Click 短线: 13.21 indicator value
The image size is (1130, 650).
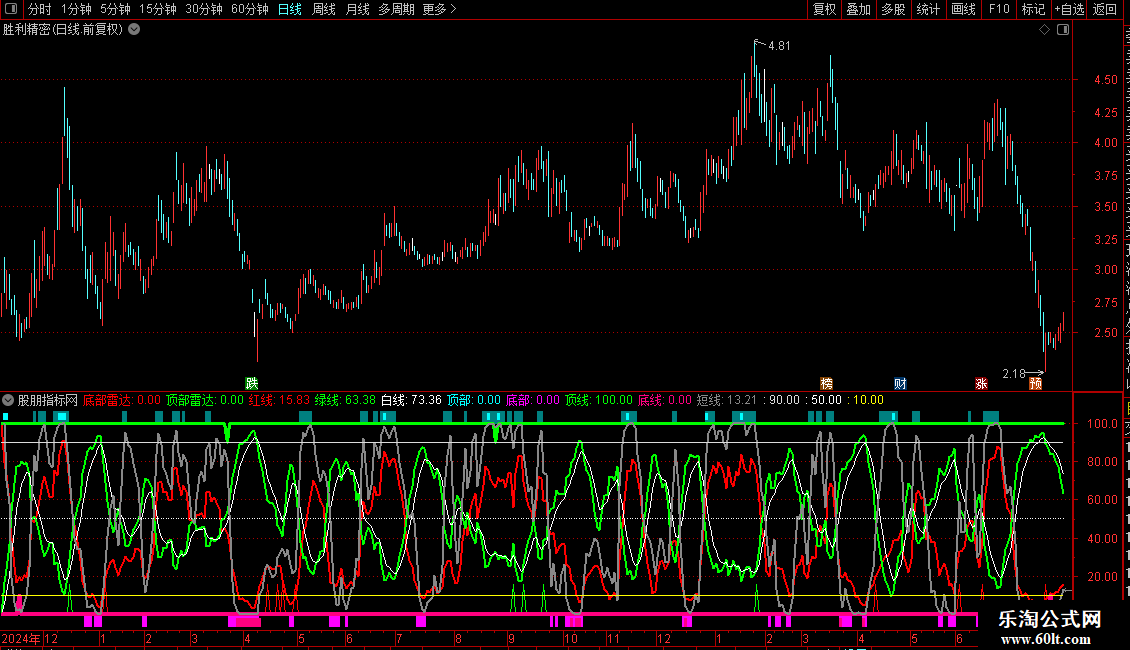[x=727, y=400]
